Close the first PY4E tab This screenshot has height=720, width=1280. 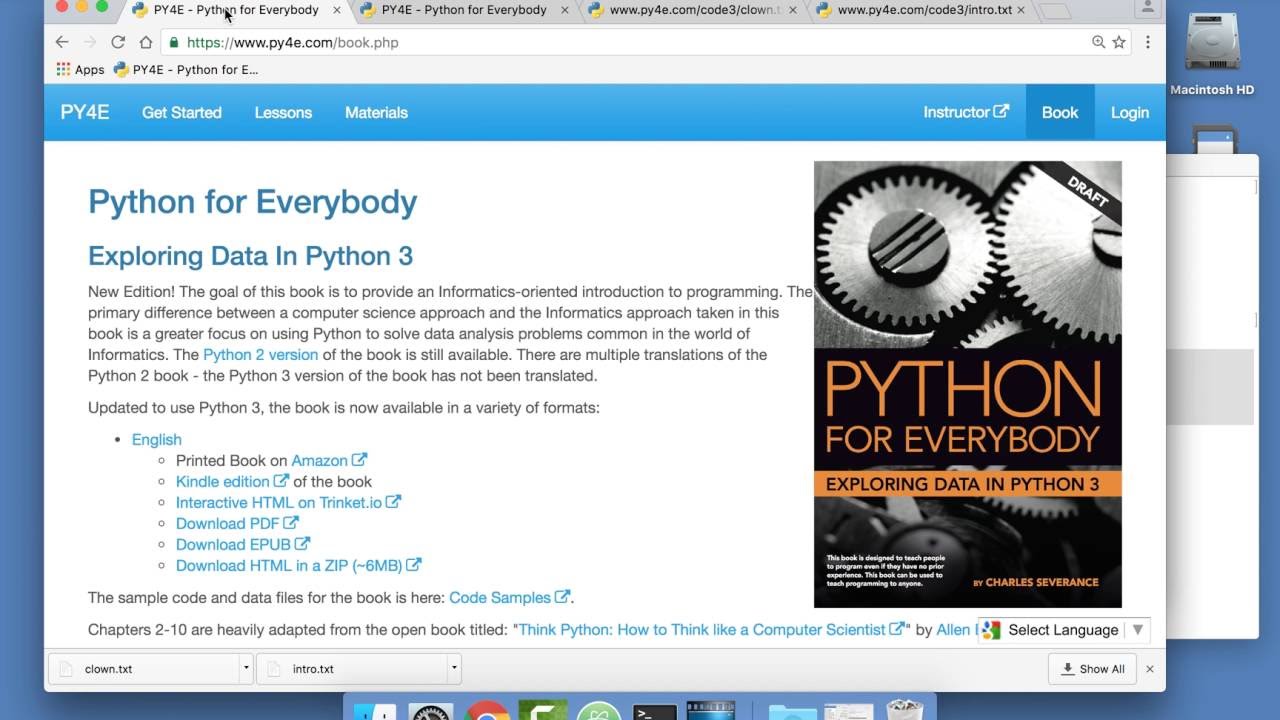pos(337,10)
